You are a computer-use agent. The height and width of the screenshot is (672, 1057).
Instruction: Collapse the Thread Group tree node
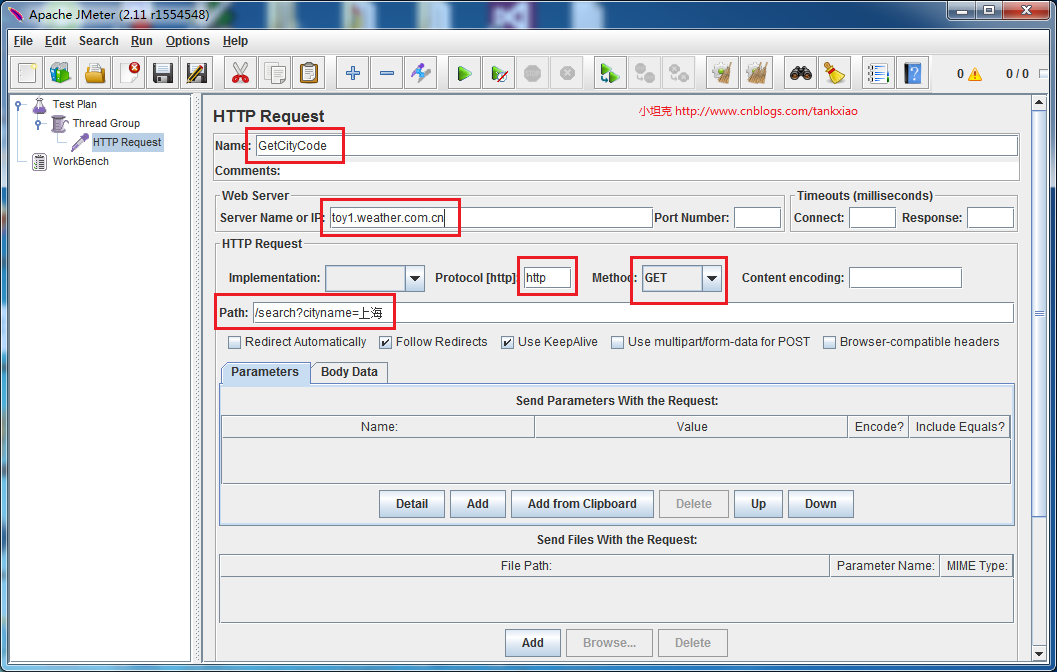[39, 123]
